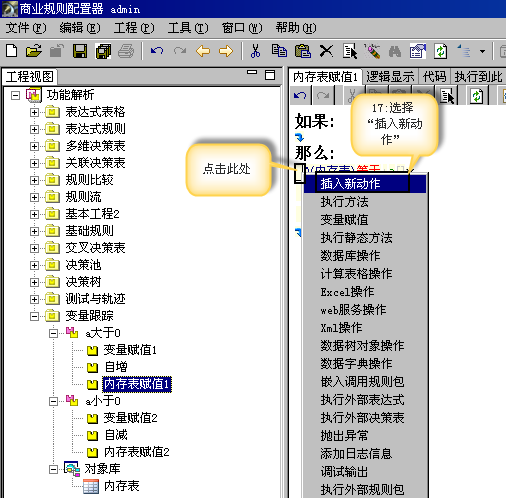
Task: Switch to the 代码 tab
Action: 434,77
